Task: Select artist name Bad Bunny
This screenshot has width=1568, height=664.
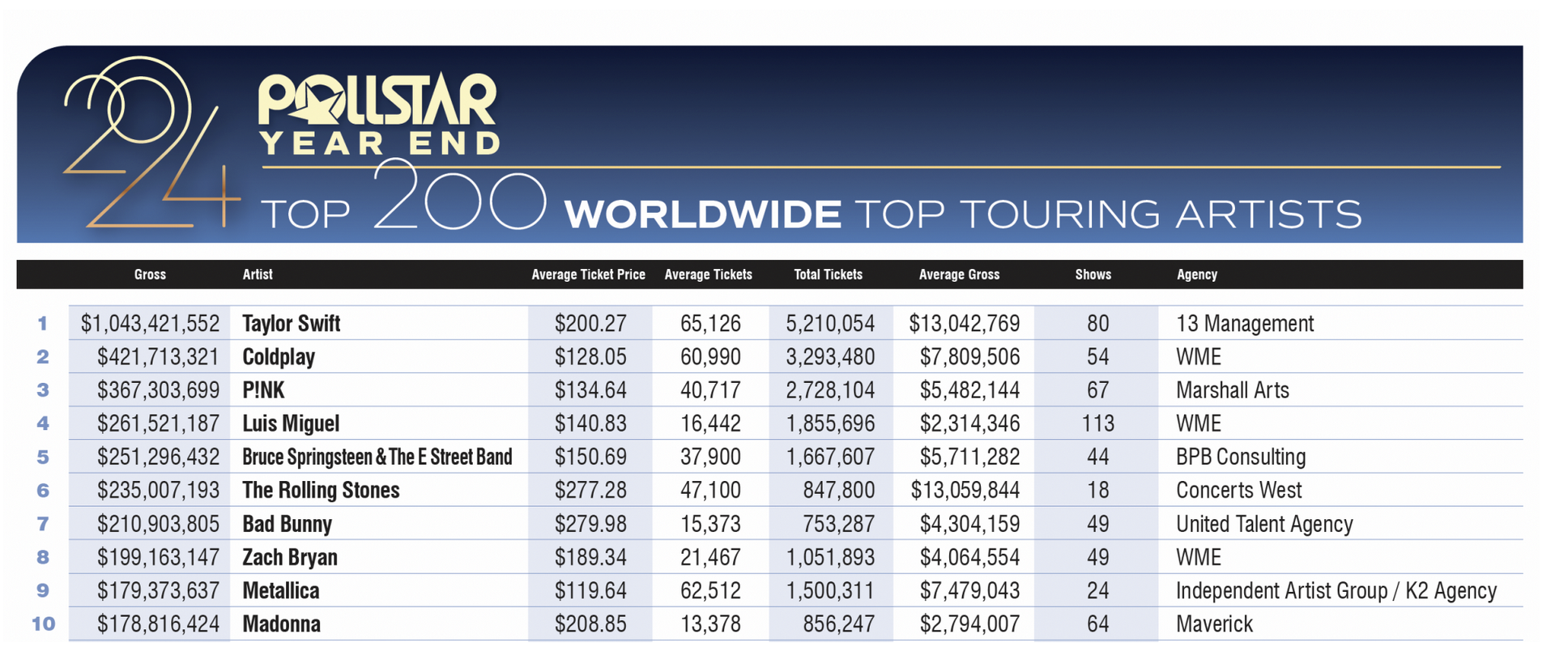Action: (x=287, y=524)
